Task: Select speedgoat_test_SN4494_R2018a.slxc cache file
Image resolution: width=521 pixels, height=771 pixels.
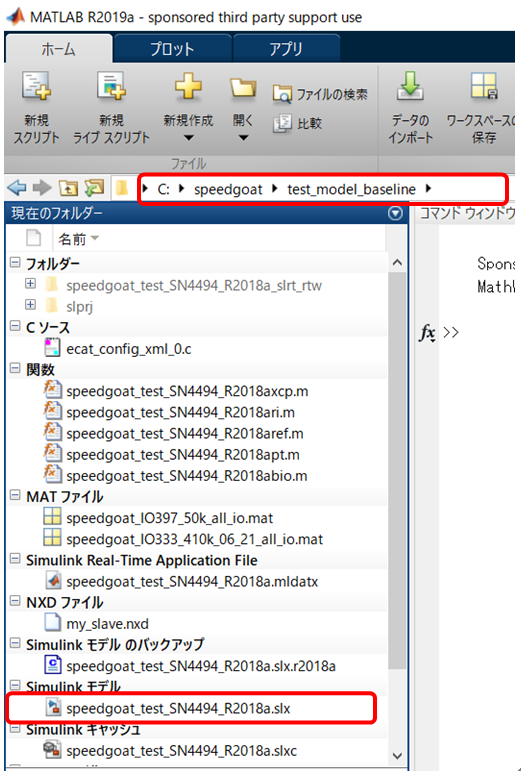Action: click(181, 751)
